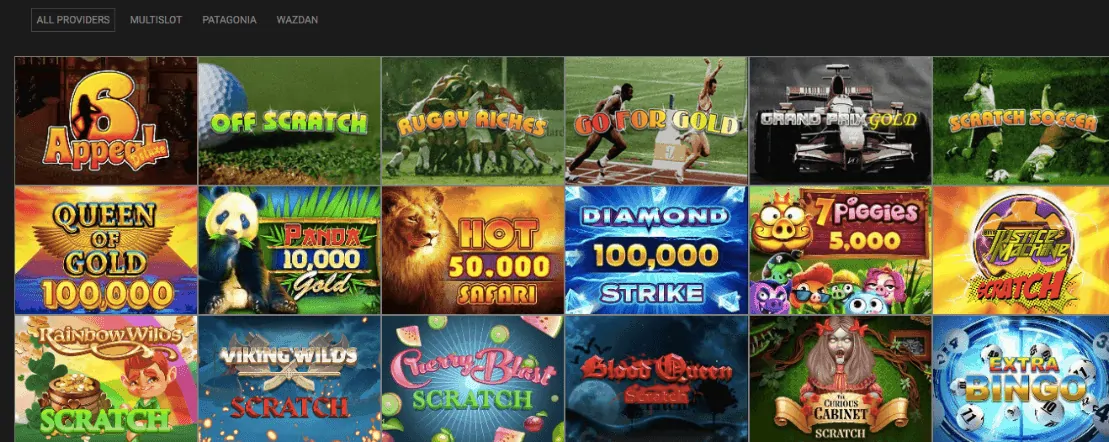Play the Go For Gold game
The width and height of the screenshot is (1109, 442).
[656, 121]
